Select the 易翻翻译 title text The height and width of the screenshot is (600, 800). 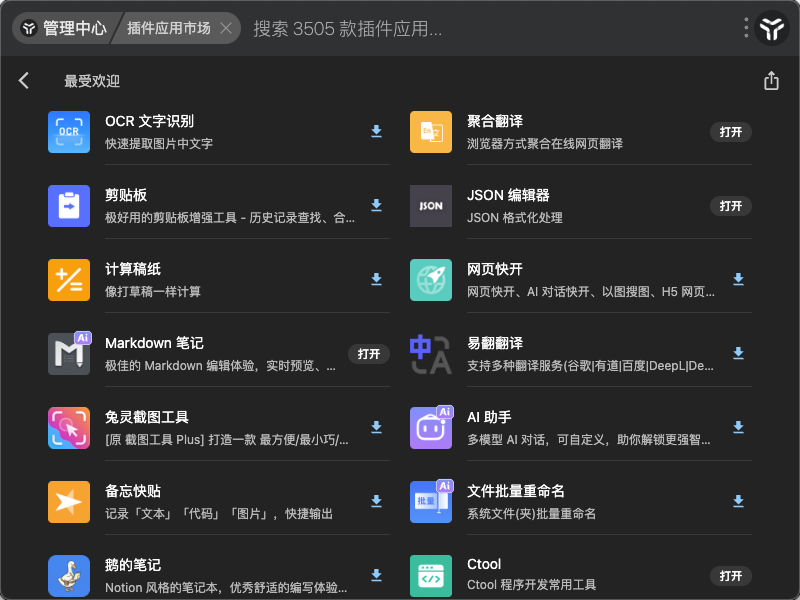coord(495,343)
